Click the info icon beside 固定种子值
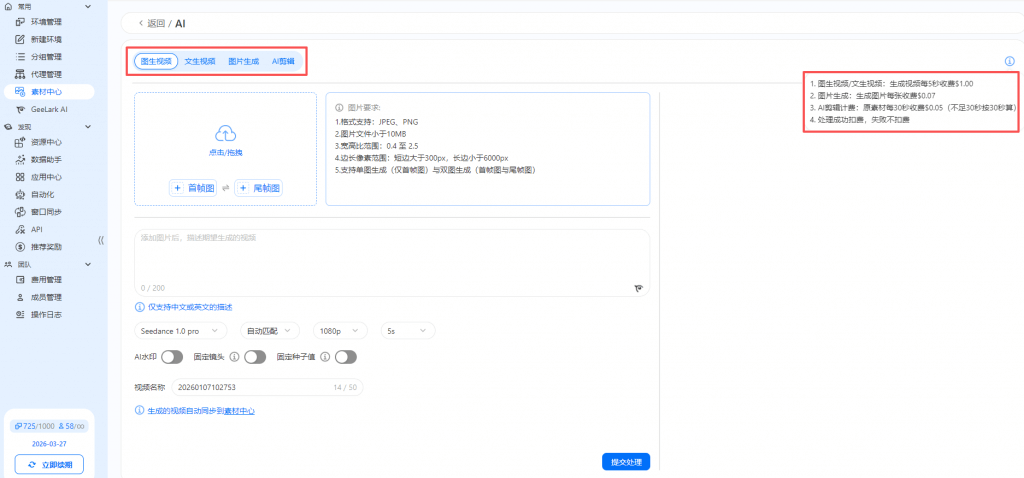 326,356
